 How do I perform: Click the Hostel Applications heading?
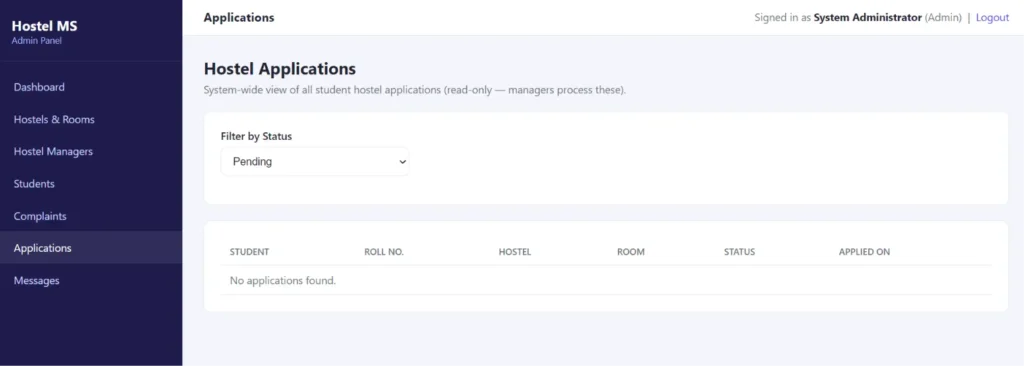pos(280,69)
